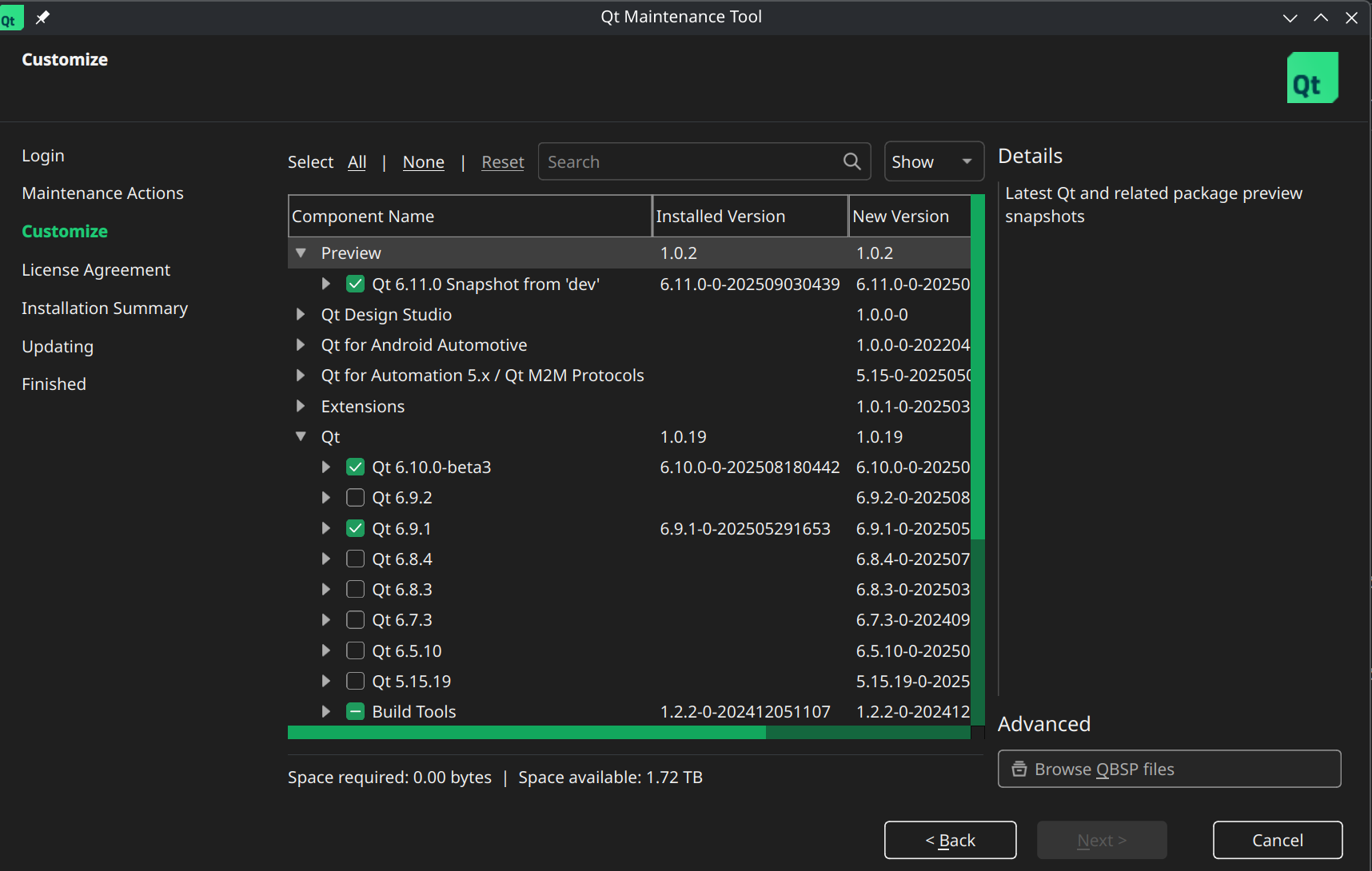This screenshot has width=1372, height=871.
Task: Click the vertical scrollbar of component list
Action: point(977,460)
